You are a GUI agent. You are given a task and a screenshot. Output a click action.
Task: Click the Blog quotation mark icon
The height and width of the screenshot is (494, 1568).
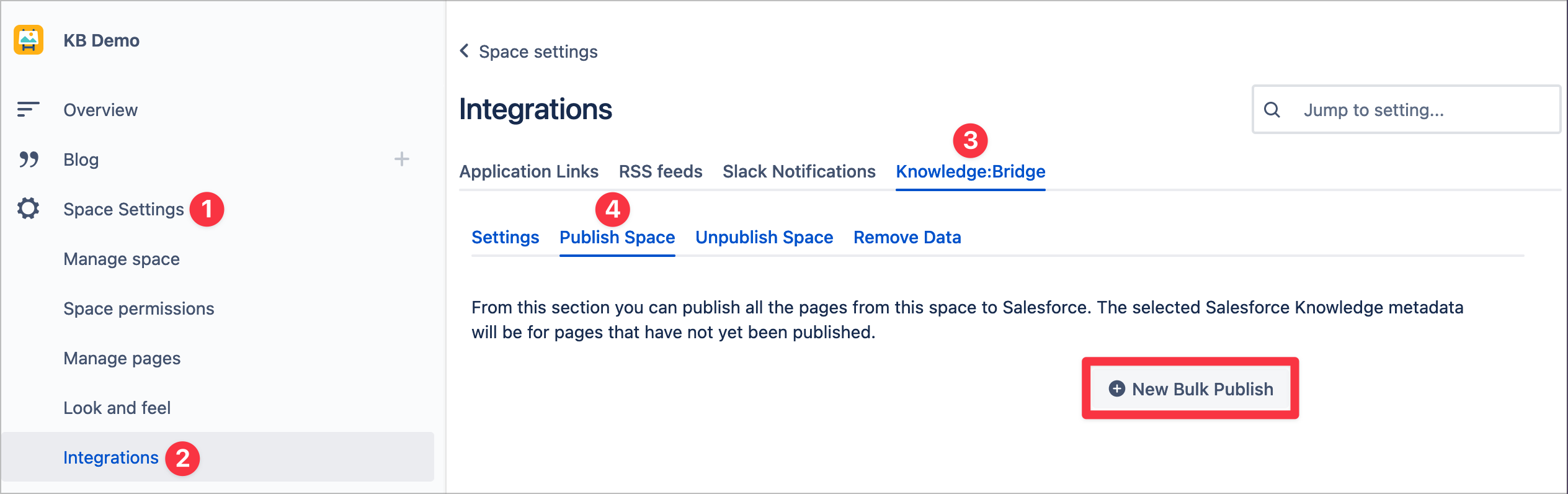coord(29,159)
